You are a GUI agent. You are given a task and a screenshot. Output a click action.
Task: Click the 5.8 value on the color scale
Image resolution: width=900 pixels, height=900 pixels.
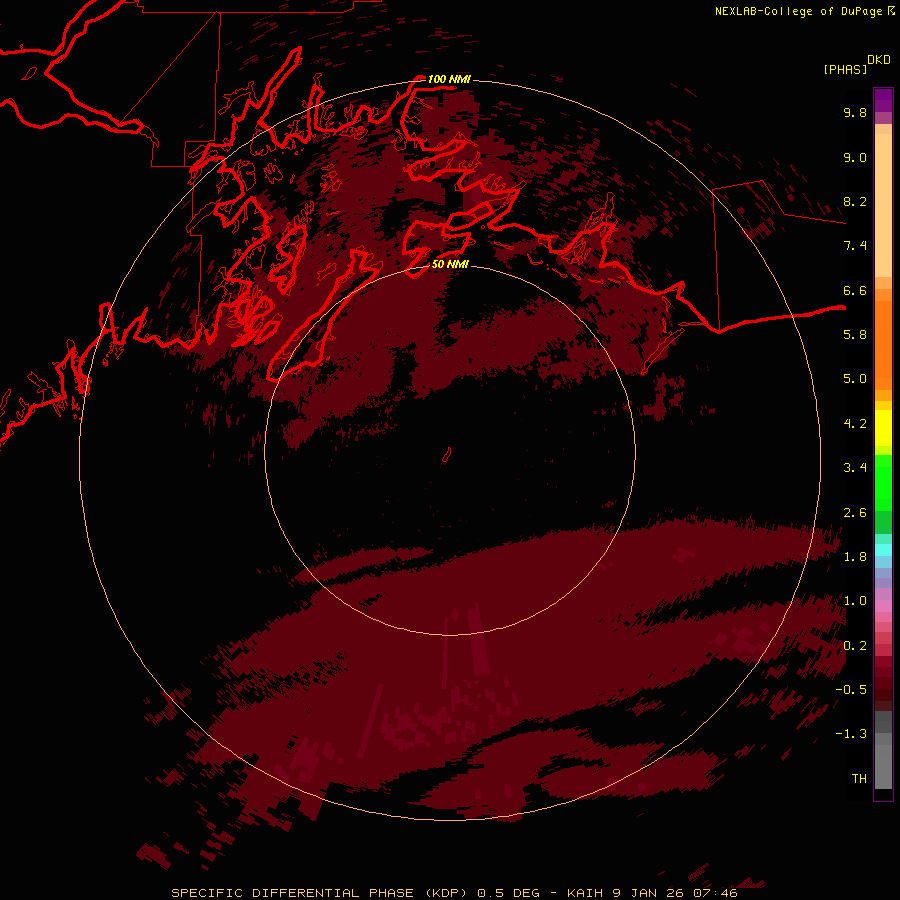[855, 335]
